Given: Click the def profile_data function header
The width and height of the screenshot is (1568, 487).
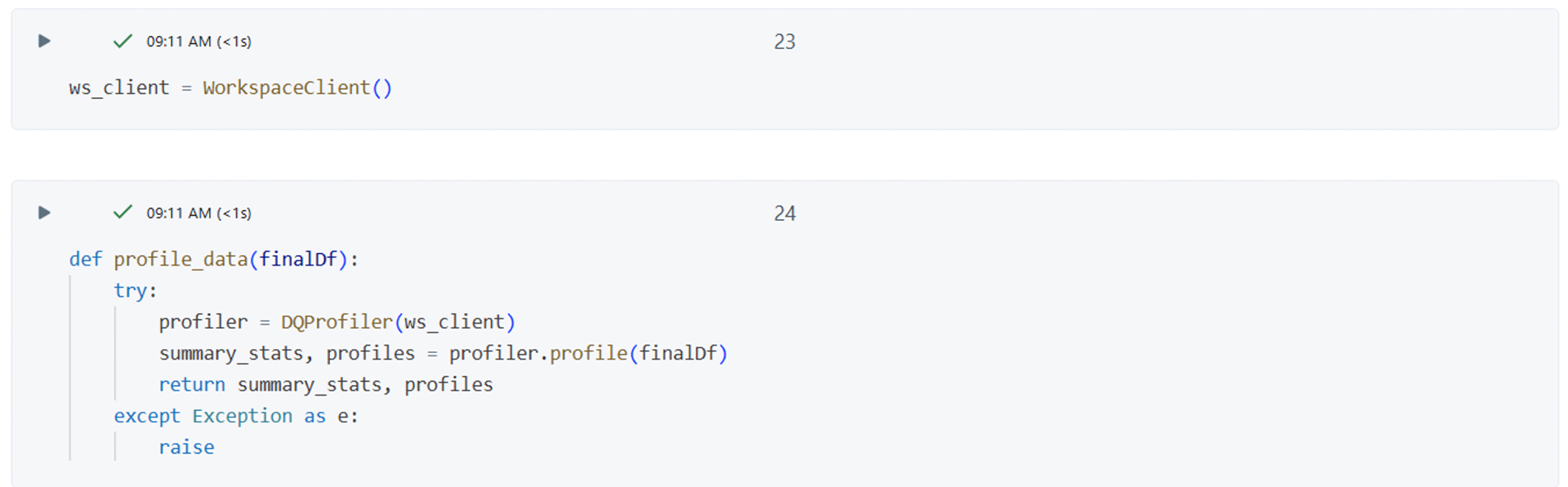Looking at the screenshot, I should 181,260.
